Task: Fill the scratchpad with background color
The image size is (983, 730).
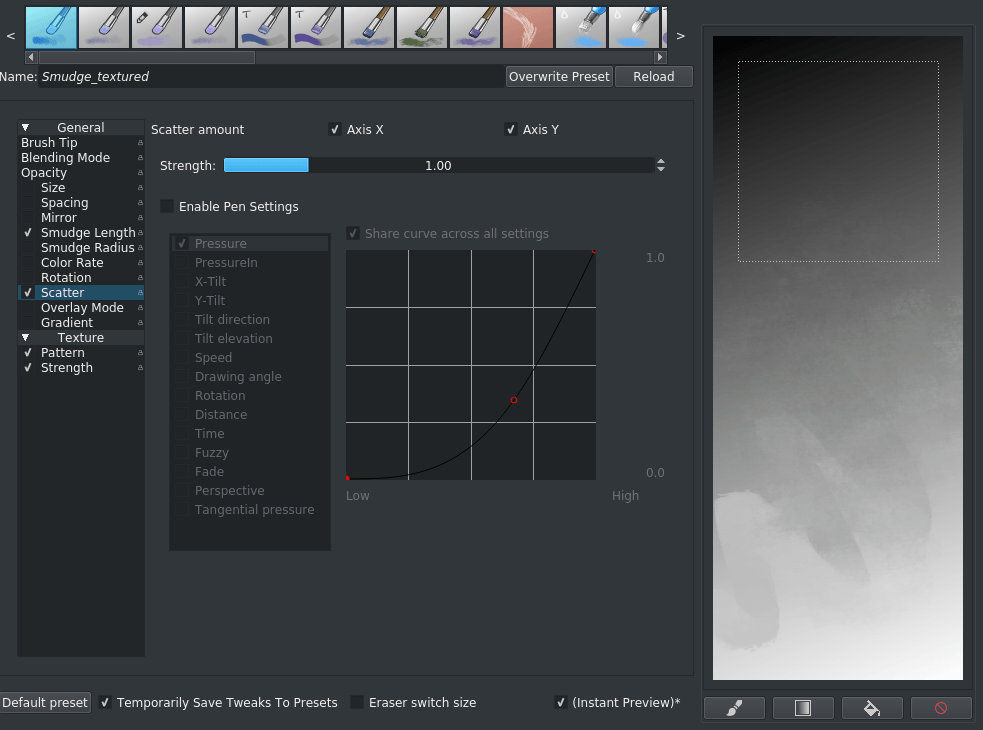Action: (x=871, y=708)
